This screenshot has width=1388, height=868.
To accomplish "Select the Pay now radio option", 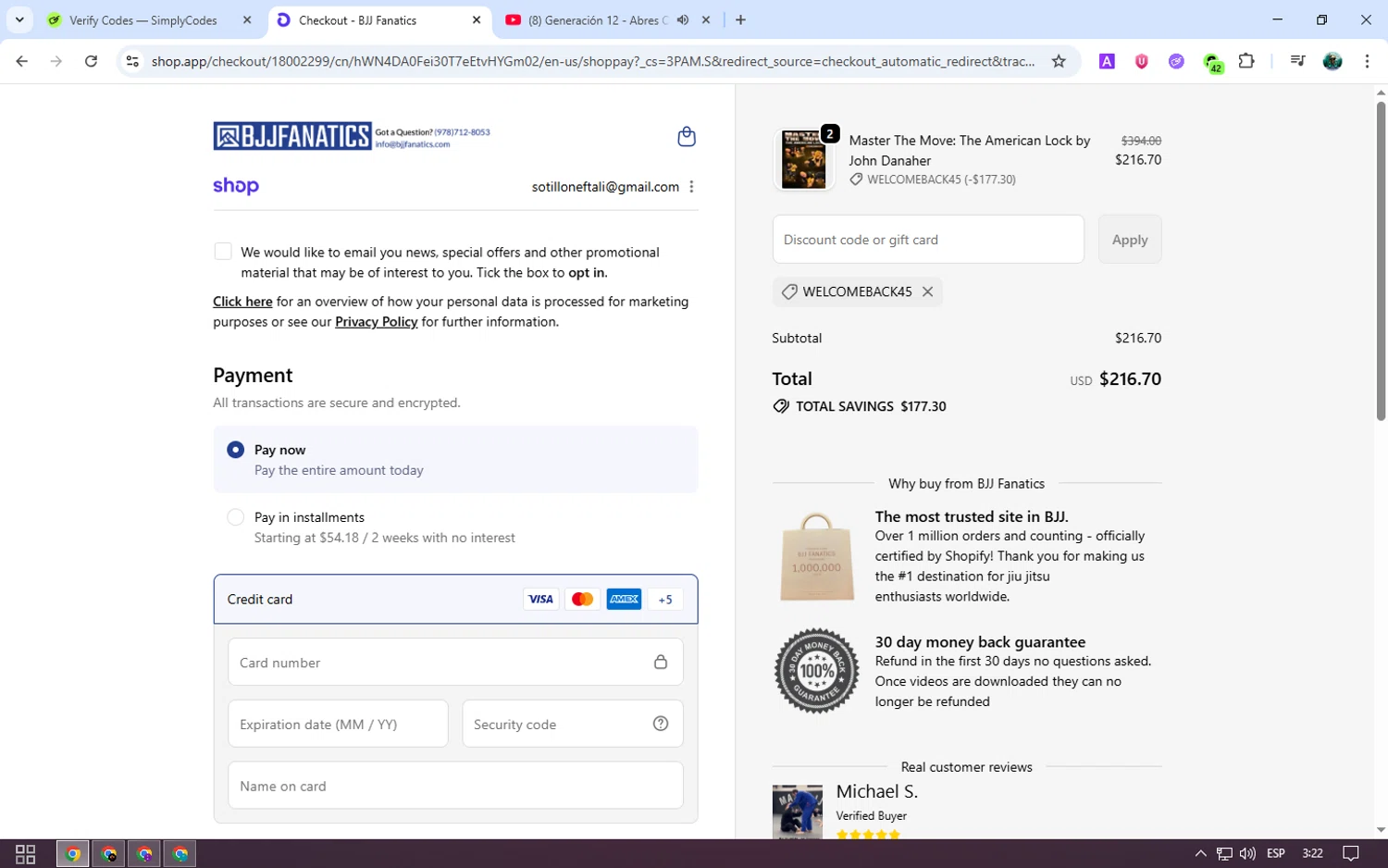I will click(x=235, y=450).
